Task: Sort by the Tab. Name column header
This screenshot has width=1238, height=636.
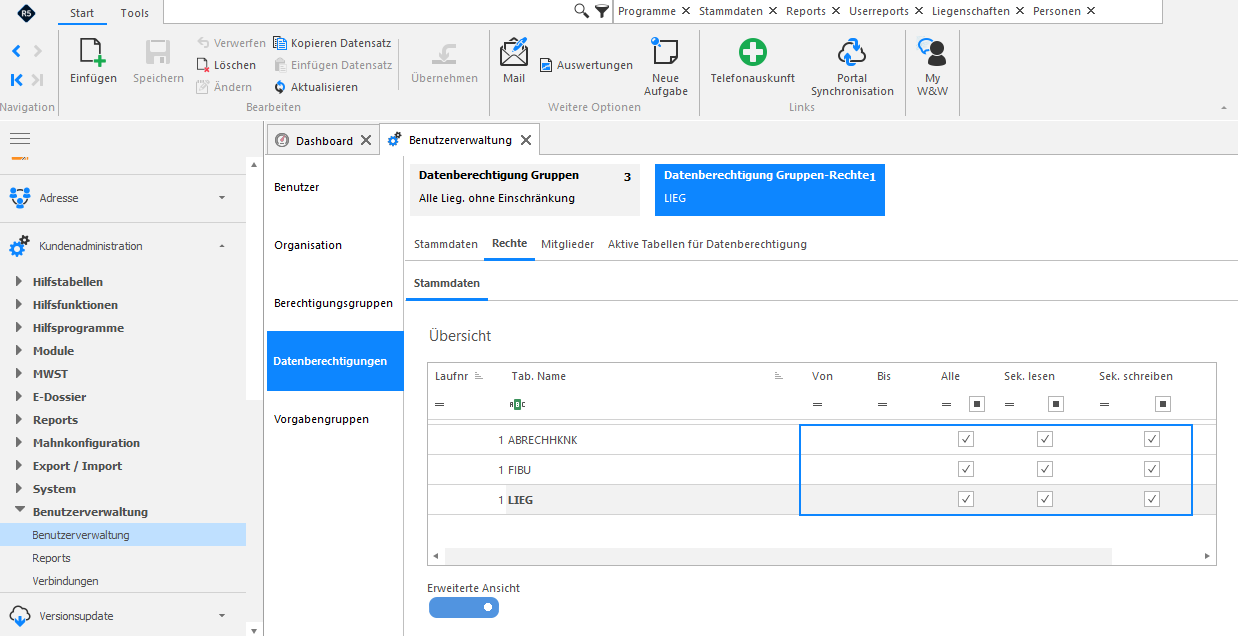Action: [539, 376]
